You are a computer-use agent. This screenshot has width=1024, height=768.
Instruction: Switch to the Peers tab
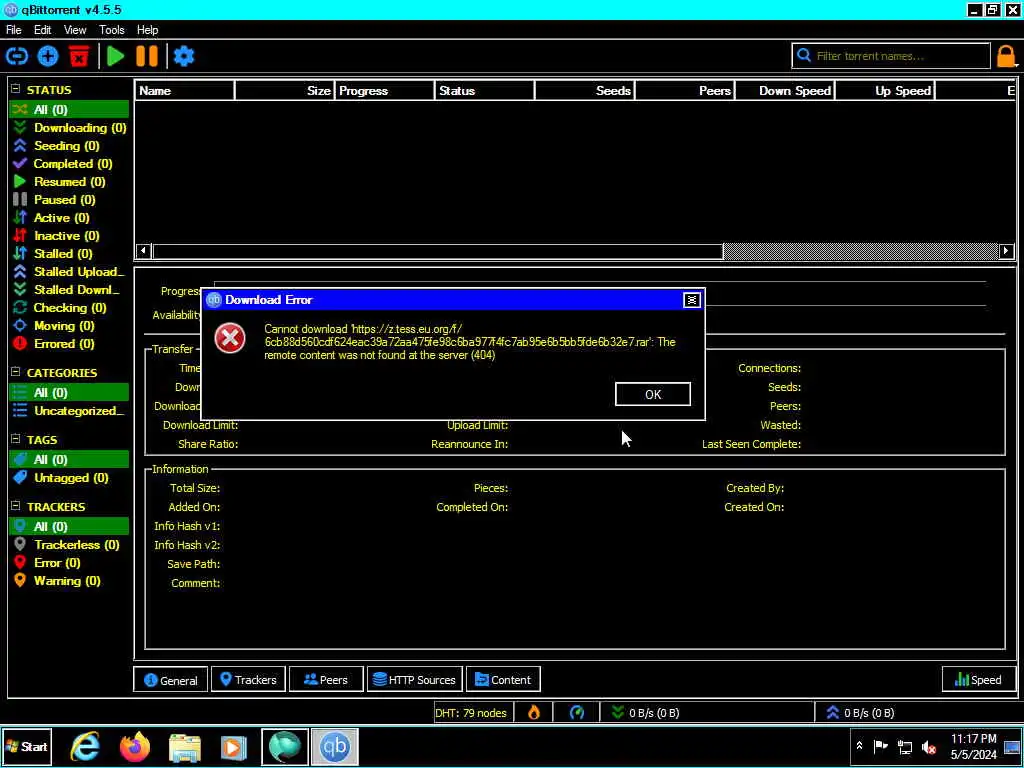326,680
